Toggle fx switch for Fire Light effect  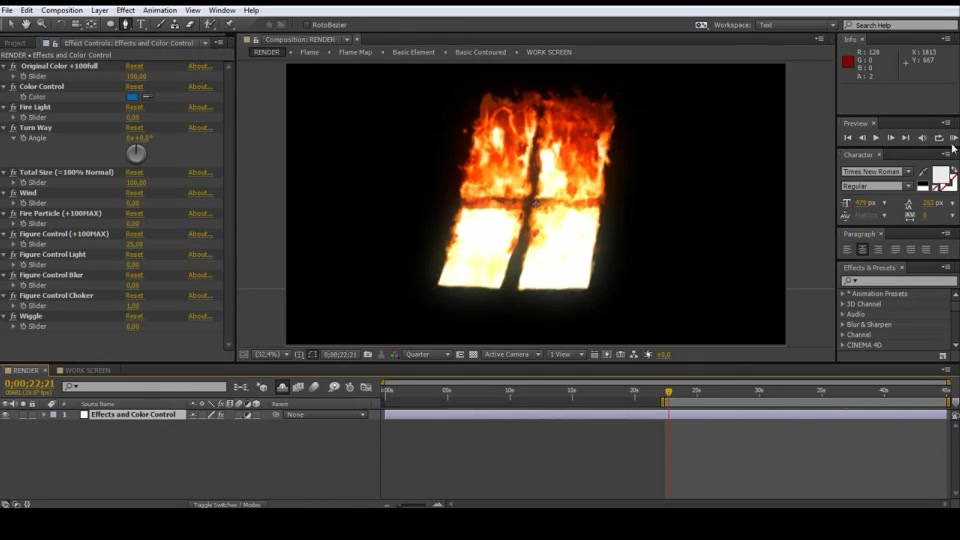click(x=13, y=107)
